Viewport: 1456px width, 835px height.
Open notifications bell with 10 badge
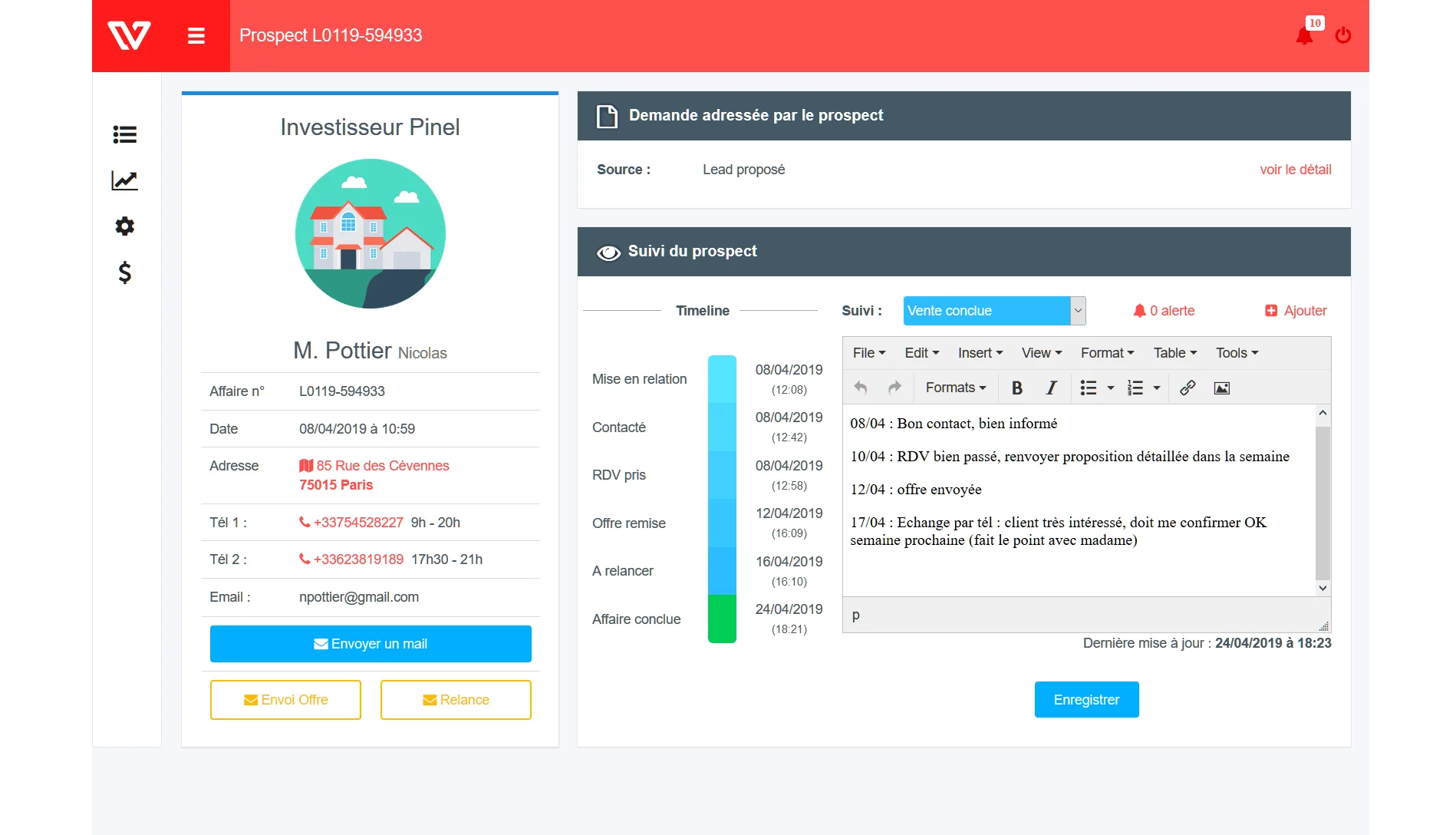click(1304, 35)
